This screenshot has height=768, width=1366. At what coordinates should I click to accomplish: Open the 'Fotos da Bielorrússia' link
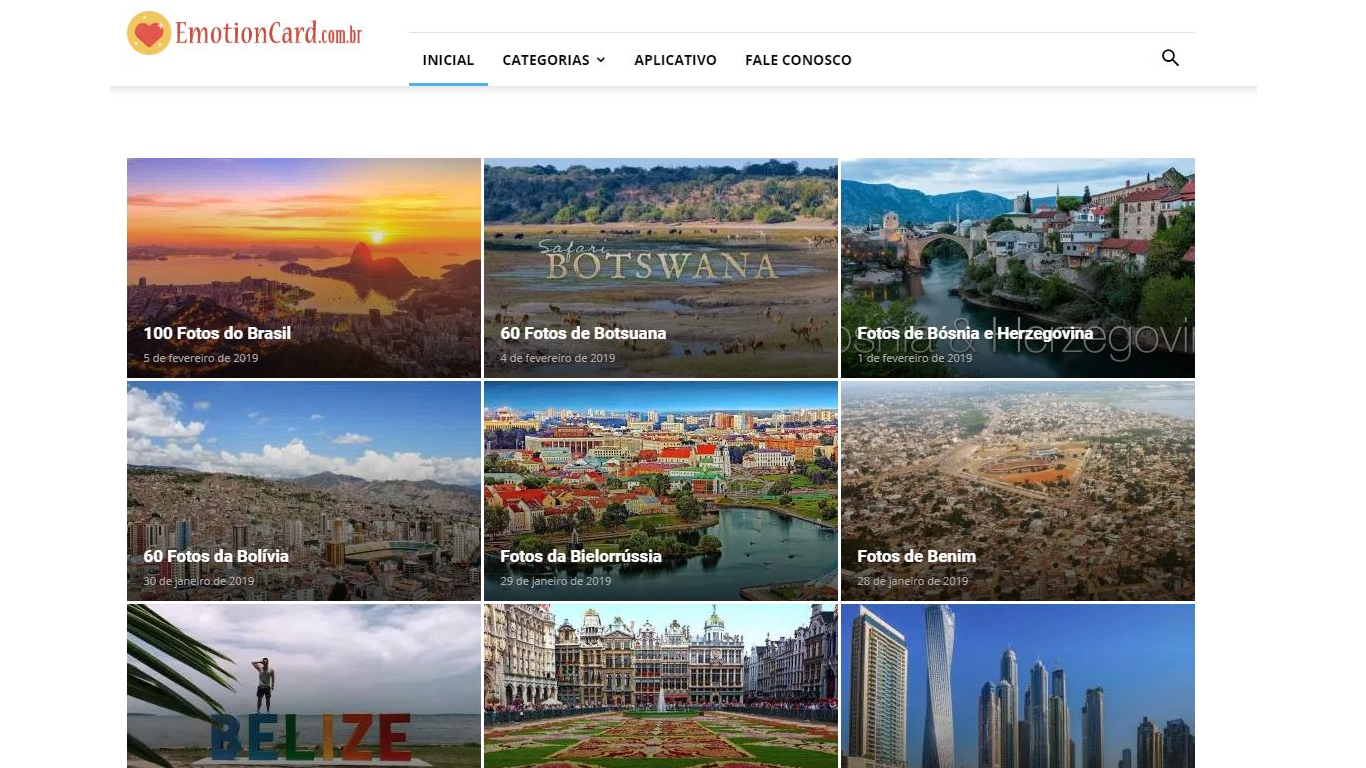coord(581,556)
